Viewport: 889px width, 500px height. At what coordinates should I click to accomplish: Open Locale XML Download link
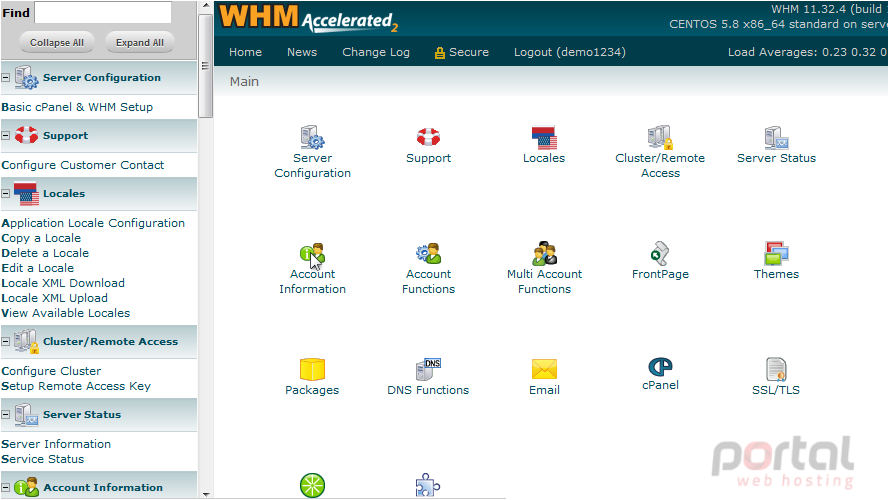(63, 283)
